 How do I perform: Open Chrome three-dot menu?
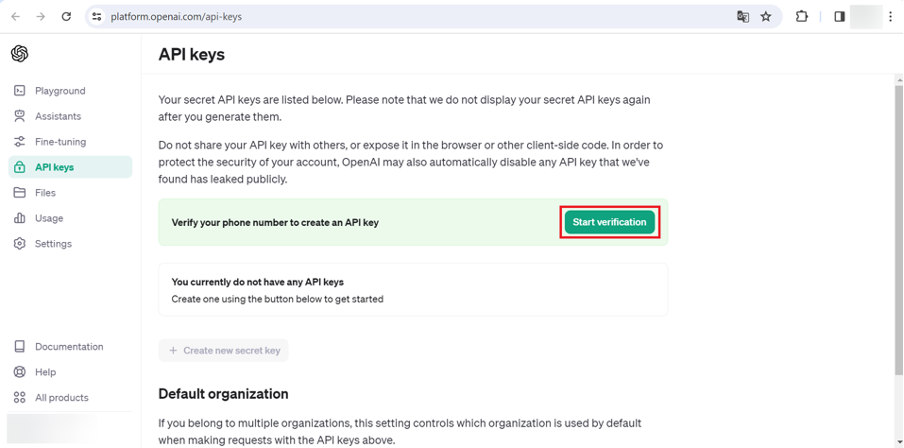891,17
